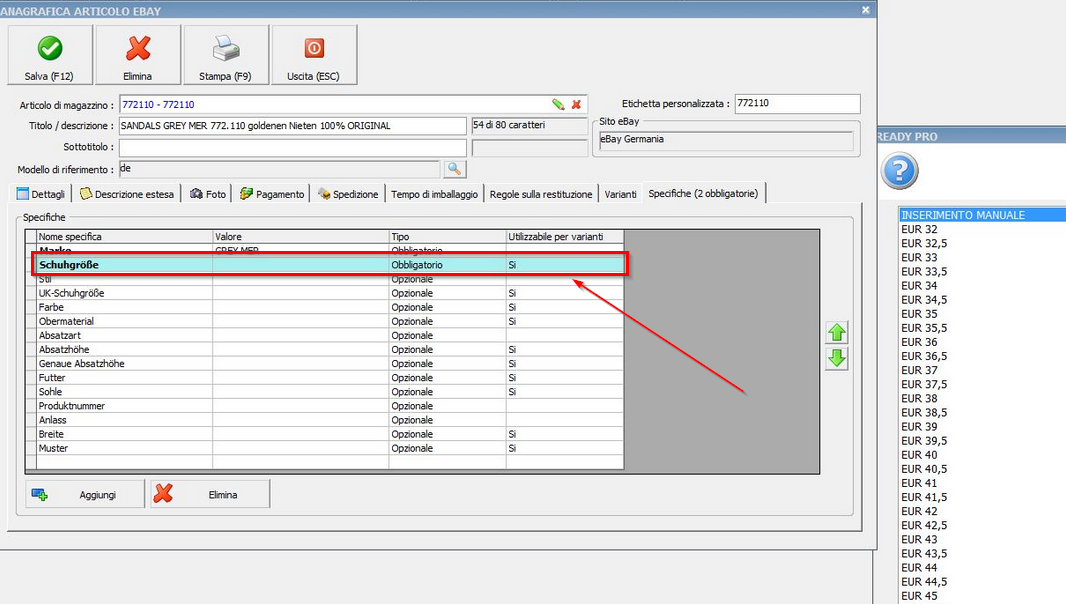Open the Foto tab
Screen dimensions: 1066x604
(x=208, y=194)
